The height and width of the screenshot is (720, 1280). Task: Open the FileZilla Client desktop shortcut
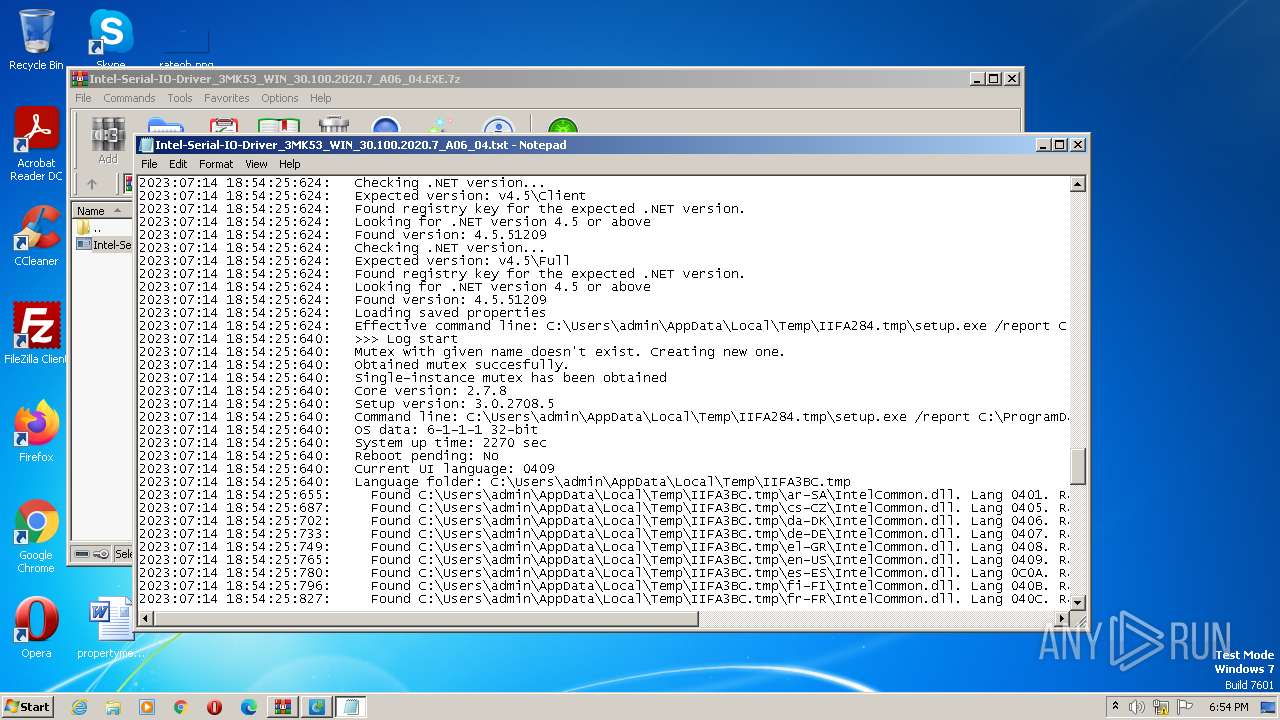tap(36, 333)
